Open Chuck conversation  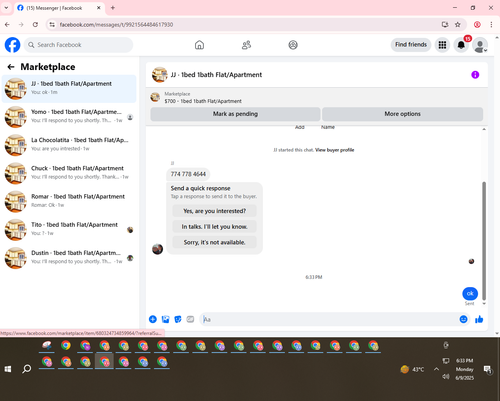pos(69,173)
